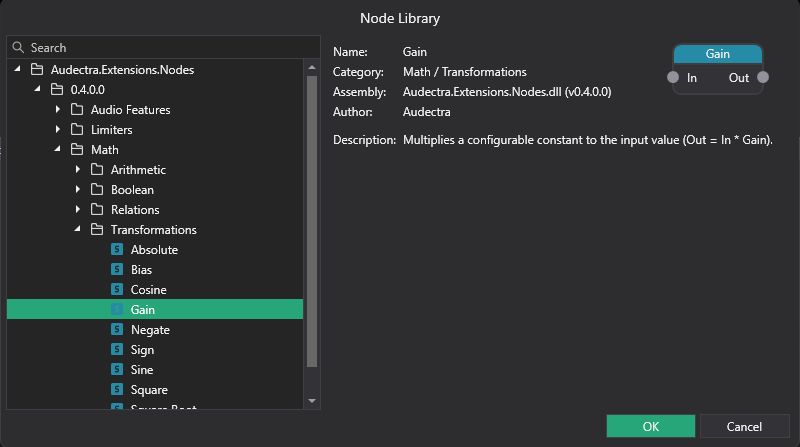Select the Bias node label

click(x=141, y=269)
